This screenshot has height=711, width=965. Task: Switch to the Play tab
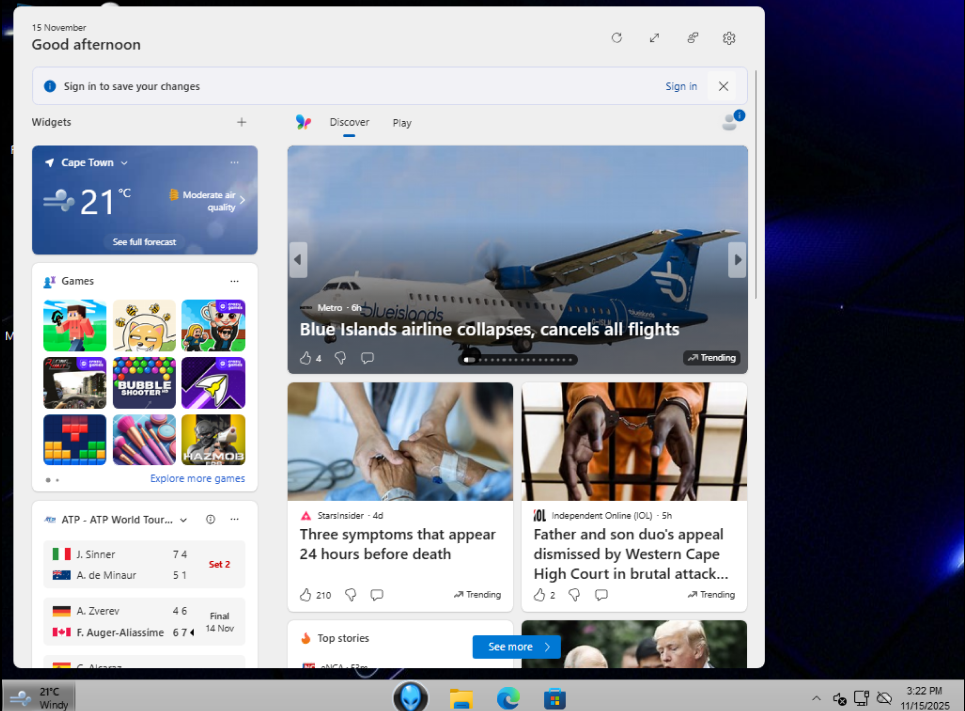pyautogui.click(x=402, y=123)
